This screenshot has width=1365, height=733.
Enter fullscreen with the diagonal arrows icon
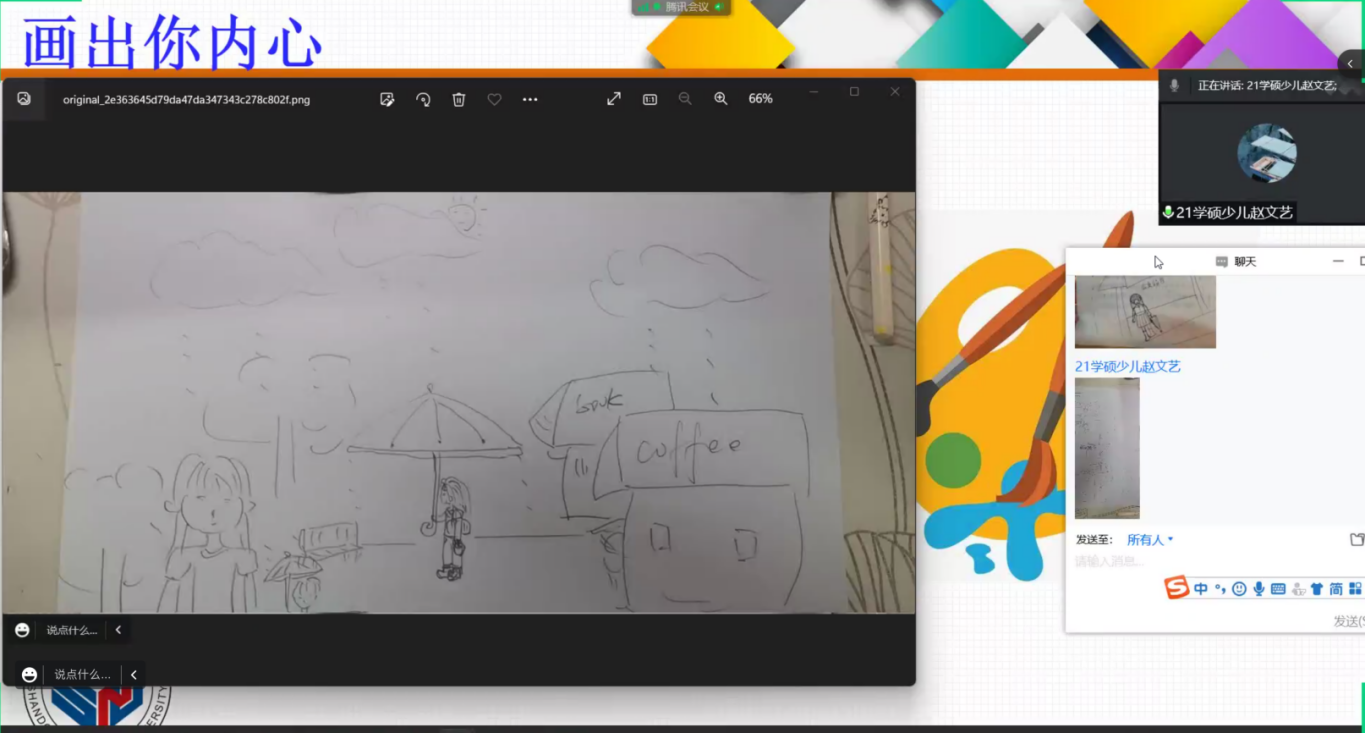click(x=614, y=99)
